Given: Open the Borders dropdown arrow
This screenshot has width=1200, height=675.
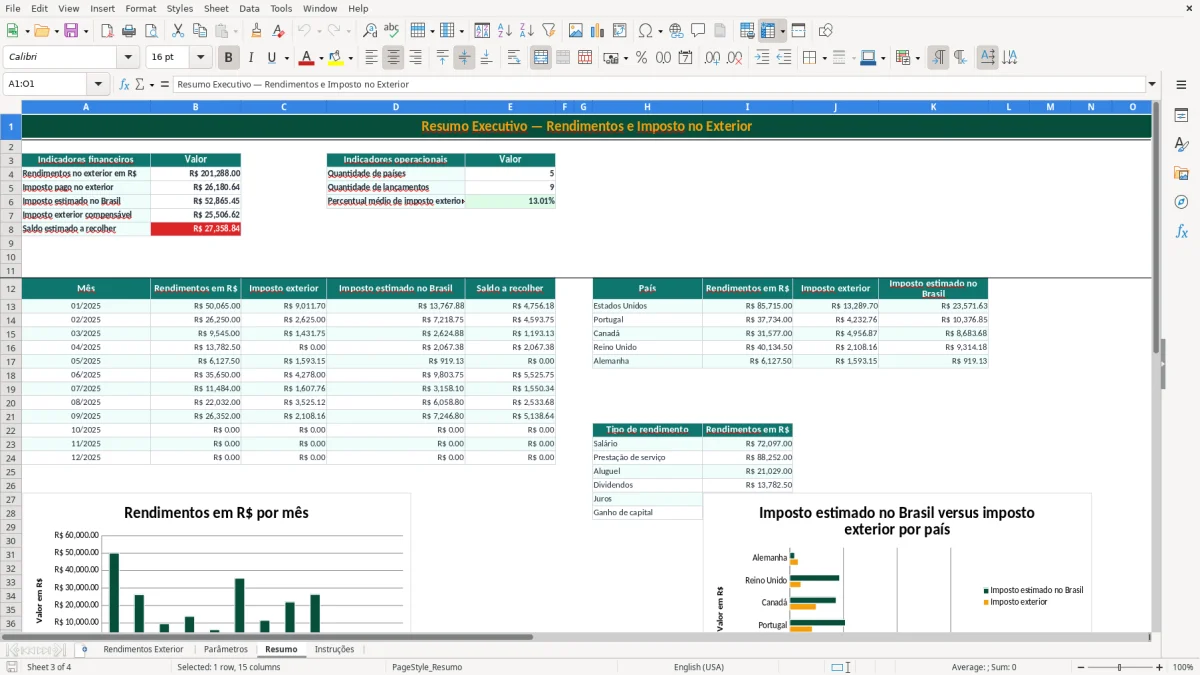Looking at the screenshot, I should pyautogui.click(x=825, y=58).
